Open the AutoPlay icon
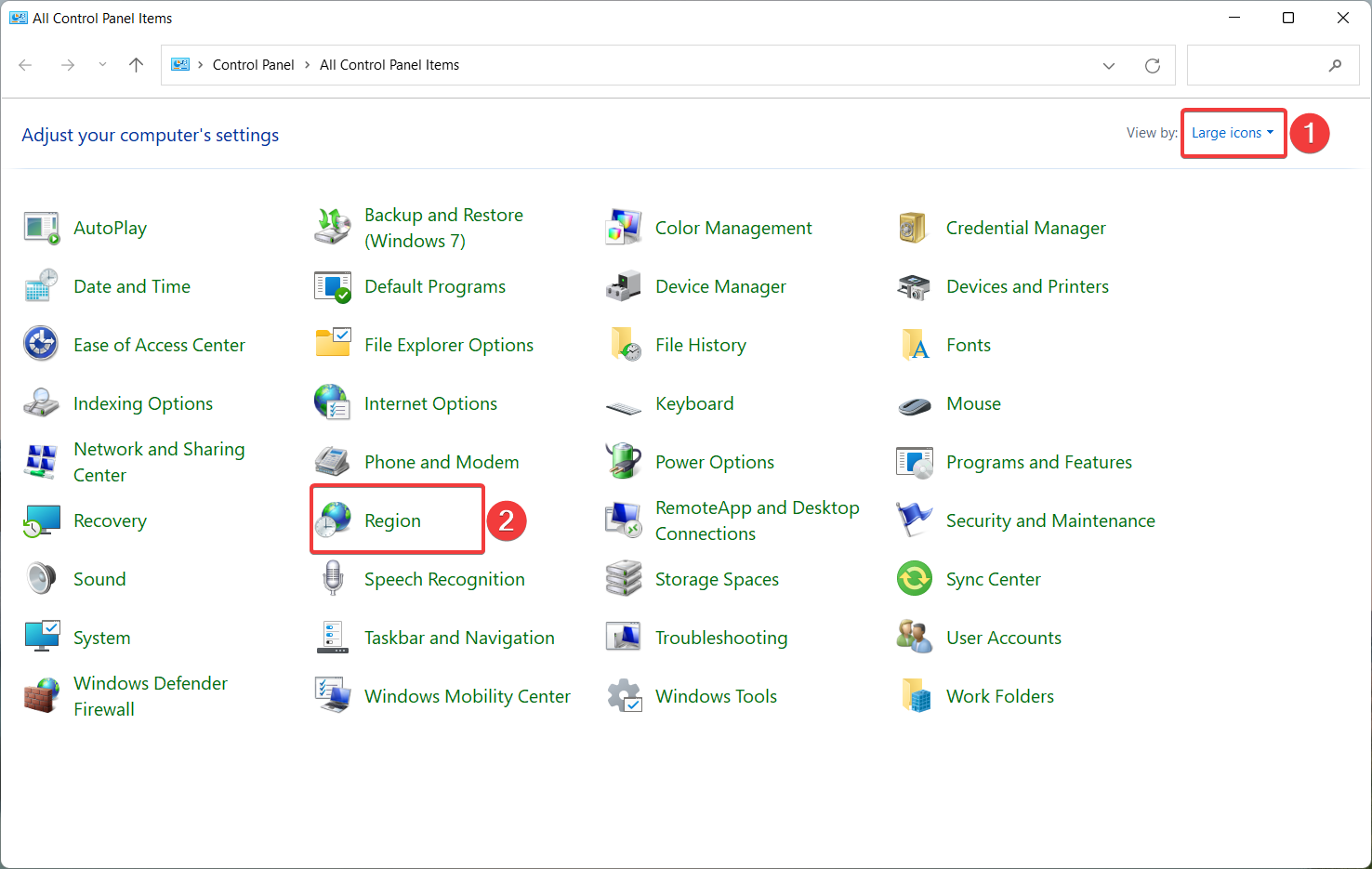Image resolution: width=1372 pixels, height=869 pixels. [x=42, y=228]
